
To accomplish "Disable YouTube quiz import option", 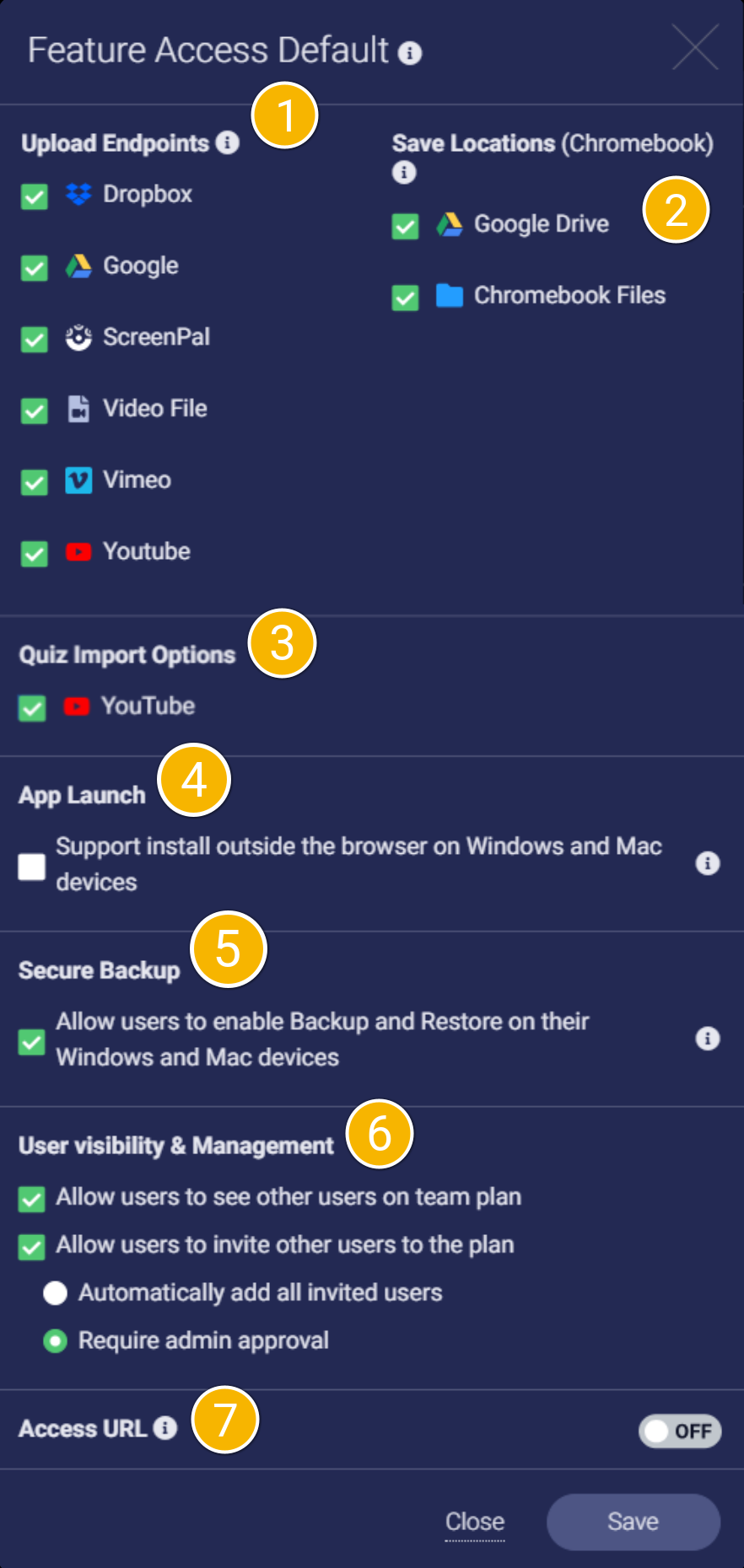I will point(32,708).
